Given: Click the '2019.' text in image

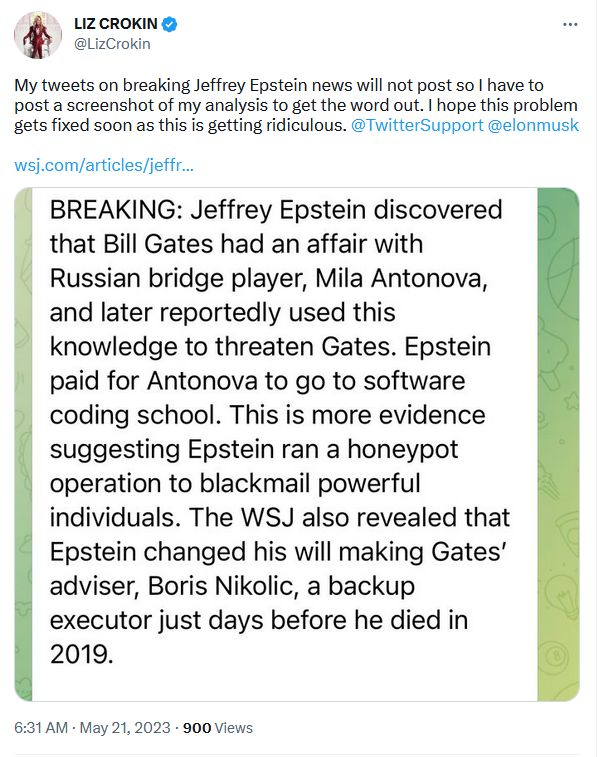Looking at the screenshot, I should [82, 655].
